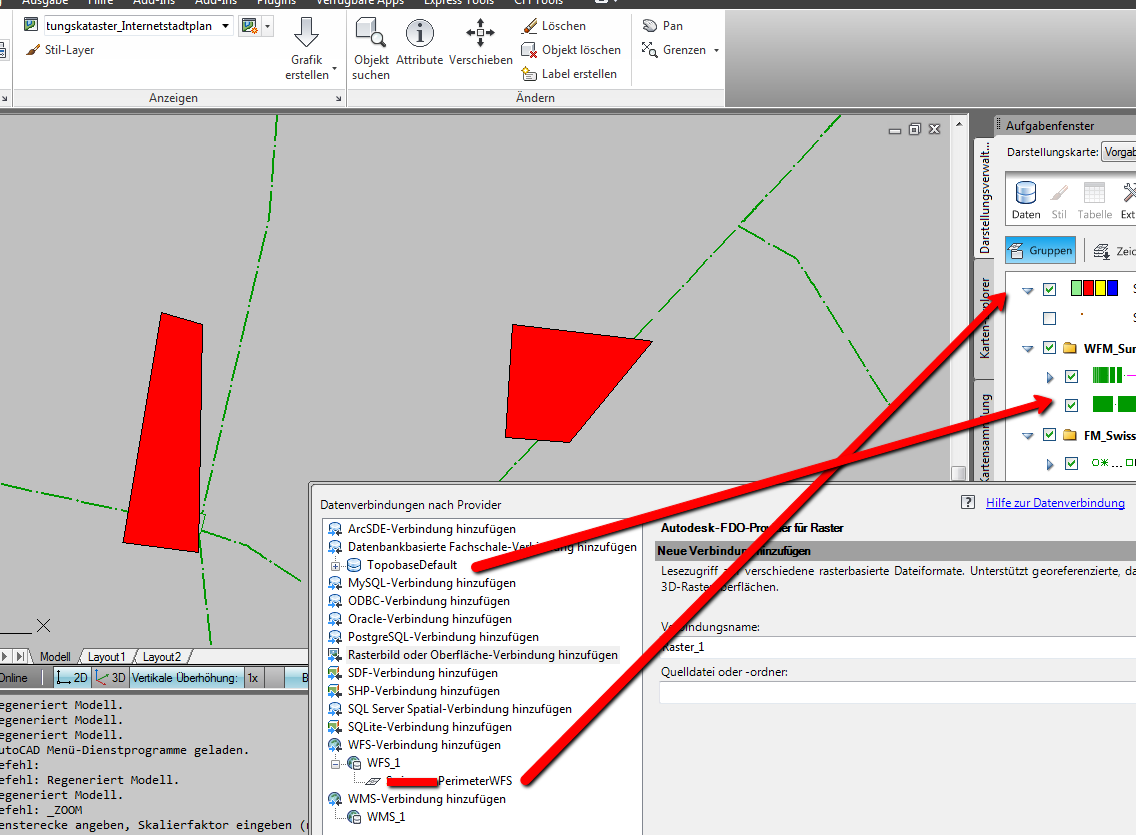The image size is (1136, 835).
Task: Toggle checkbox of green striped layer
Action: coord(1072,377)
